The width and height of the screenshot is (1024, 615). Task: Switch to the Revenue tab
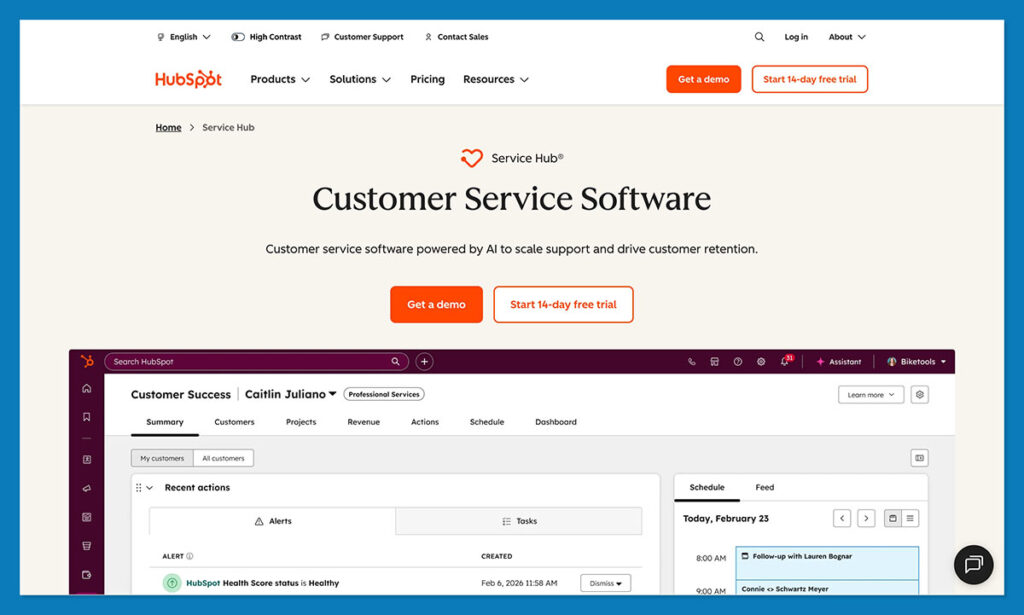click(x=364, y=422)
